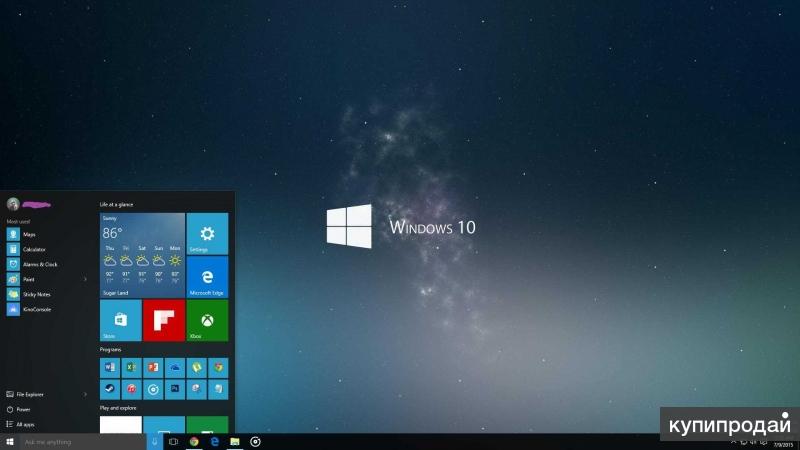Open Maps from Most used list
800x450 pixels.
tap(46, 234)
